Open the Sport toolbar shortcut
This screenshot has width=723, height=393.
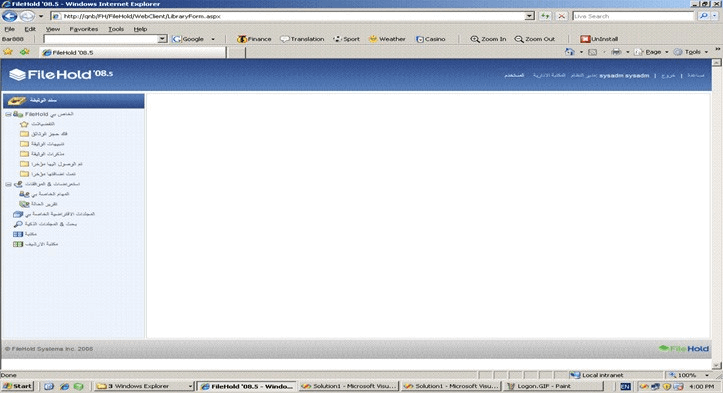click(346, 39)
